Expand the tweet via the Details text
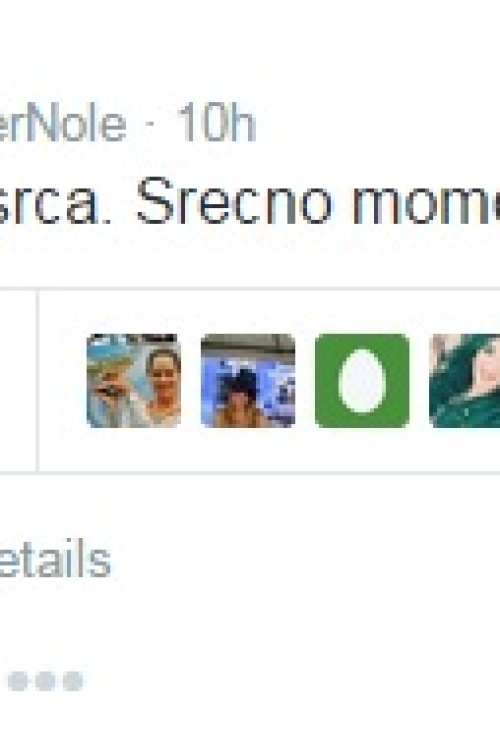The height and width of the screenshot is (750, 500). pos(55,559)
